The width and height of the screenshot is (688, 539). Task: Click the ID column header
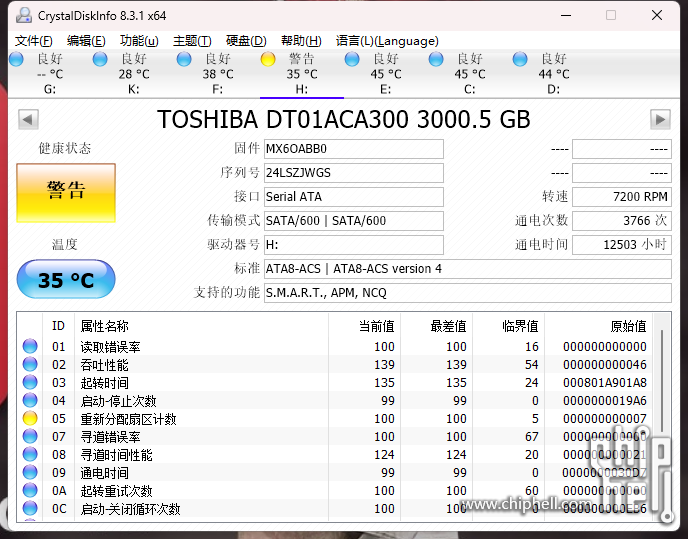[58, 326]
